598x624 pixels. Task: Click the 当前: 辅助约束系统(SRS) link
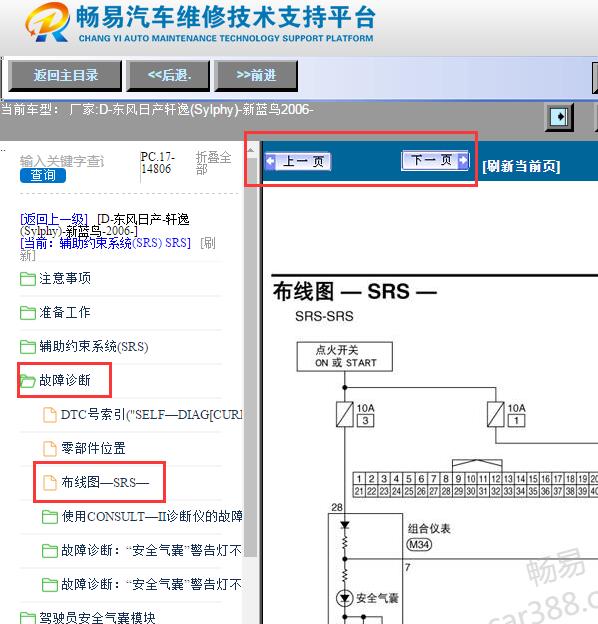pos(105,243)
